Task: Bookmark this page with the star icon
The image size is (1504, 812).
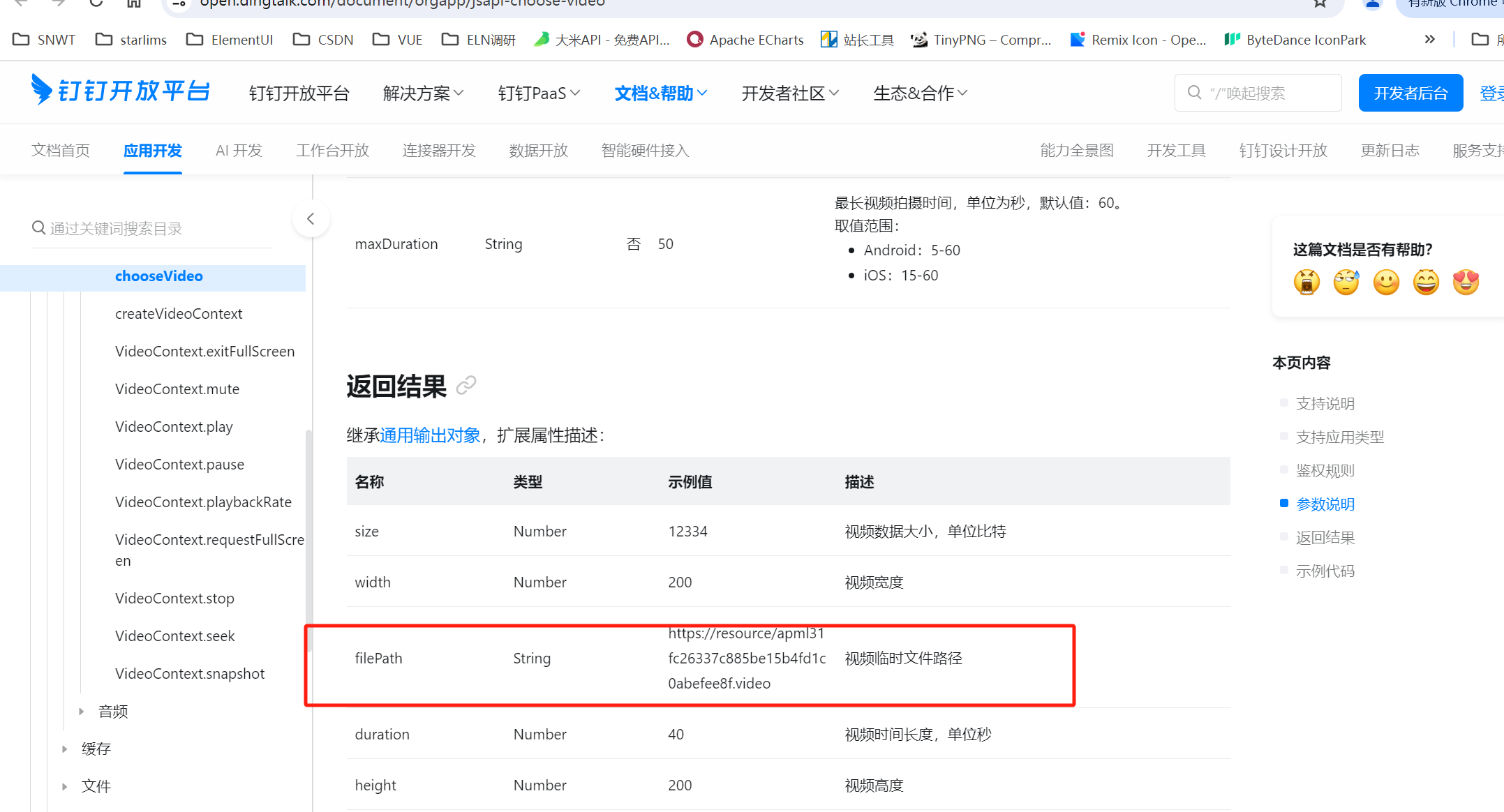Action: click(1320, 3)
